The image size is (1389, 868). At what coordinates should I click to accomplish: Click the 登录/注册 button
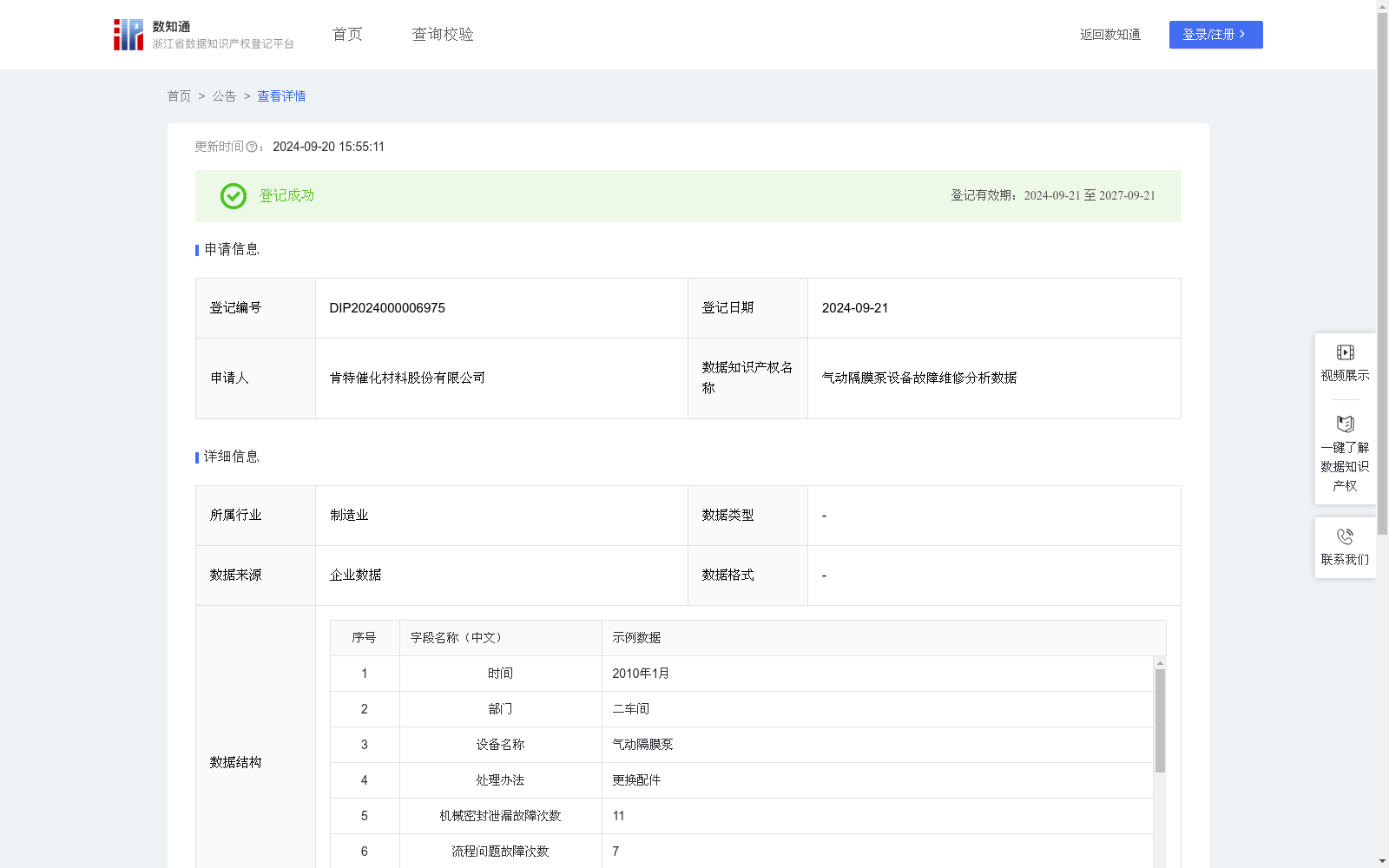click(x=1215, y=35)
